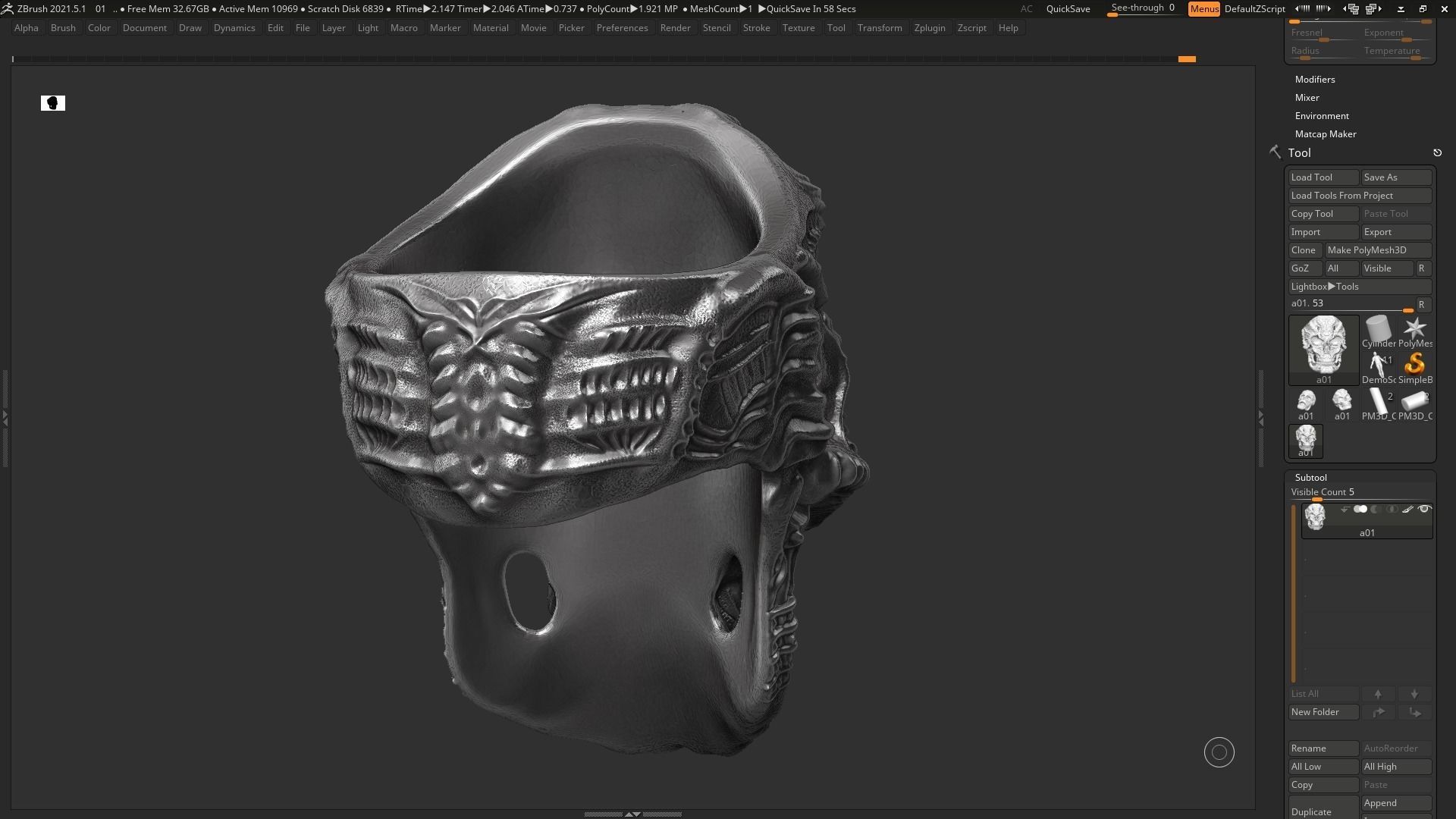
Task: Click the ZBrush logo icon in title bar
Action: [7, 8]
